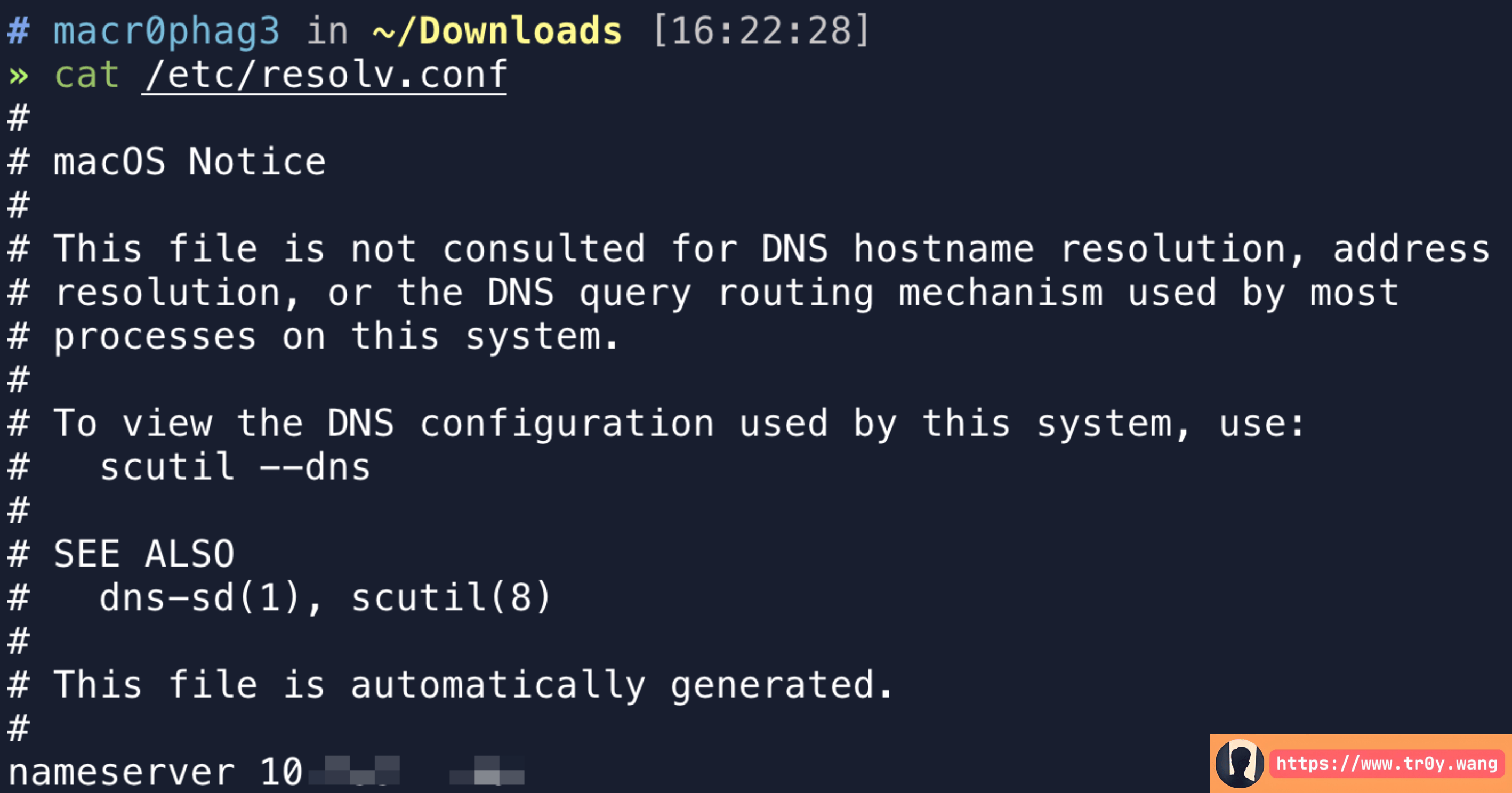Click the "SEE ALSO" heading
The width and height of the screenshot is (1512, 793).
[x=144, y=554]
